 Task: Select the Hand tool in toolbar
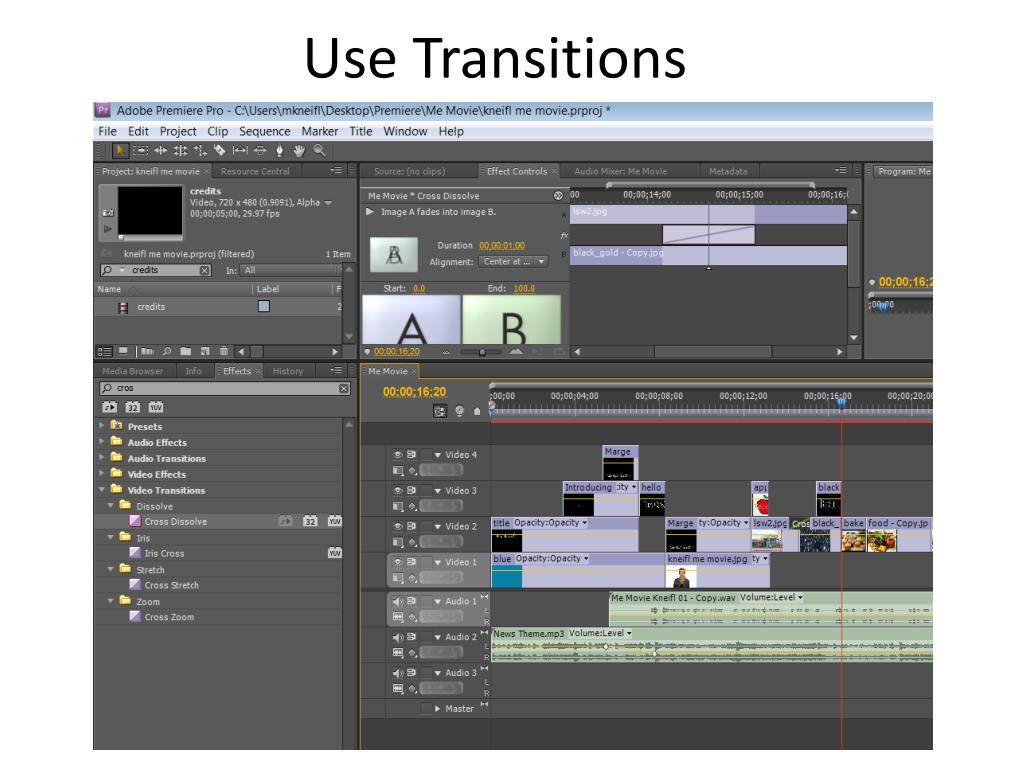[300, 151]
